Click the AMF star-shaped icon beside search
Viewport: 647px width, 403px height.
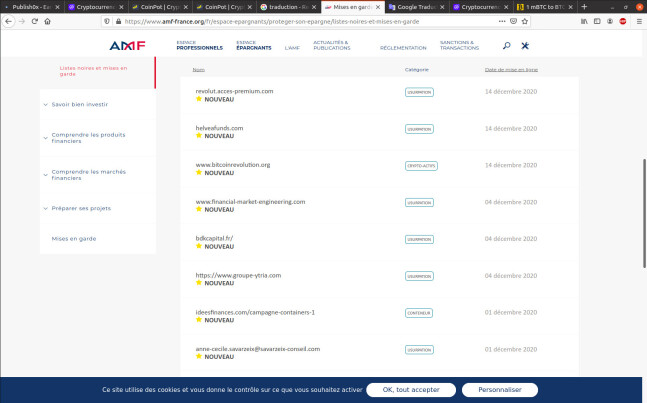[x=525, y=45]
